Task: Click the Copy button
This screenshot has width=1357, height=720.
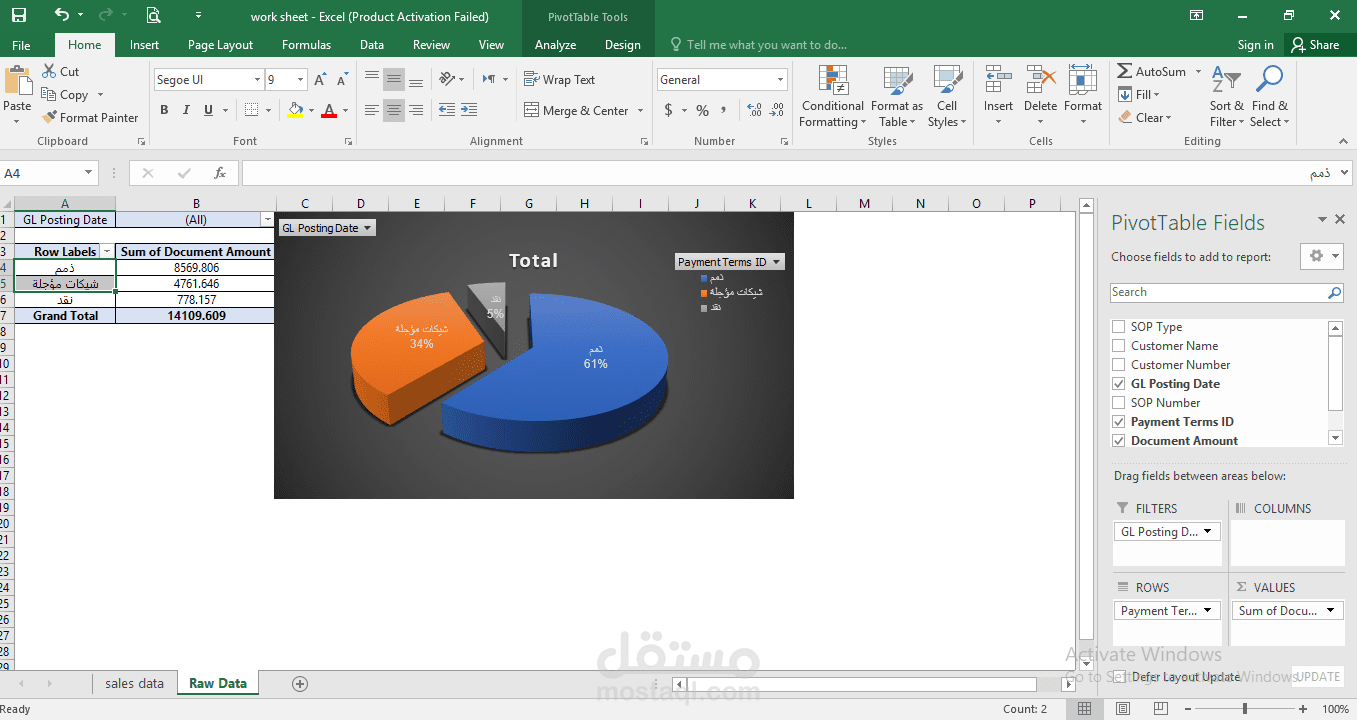Action: tap(66, 95)
